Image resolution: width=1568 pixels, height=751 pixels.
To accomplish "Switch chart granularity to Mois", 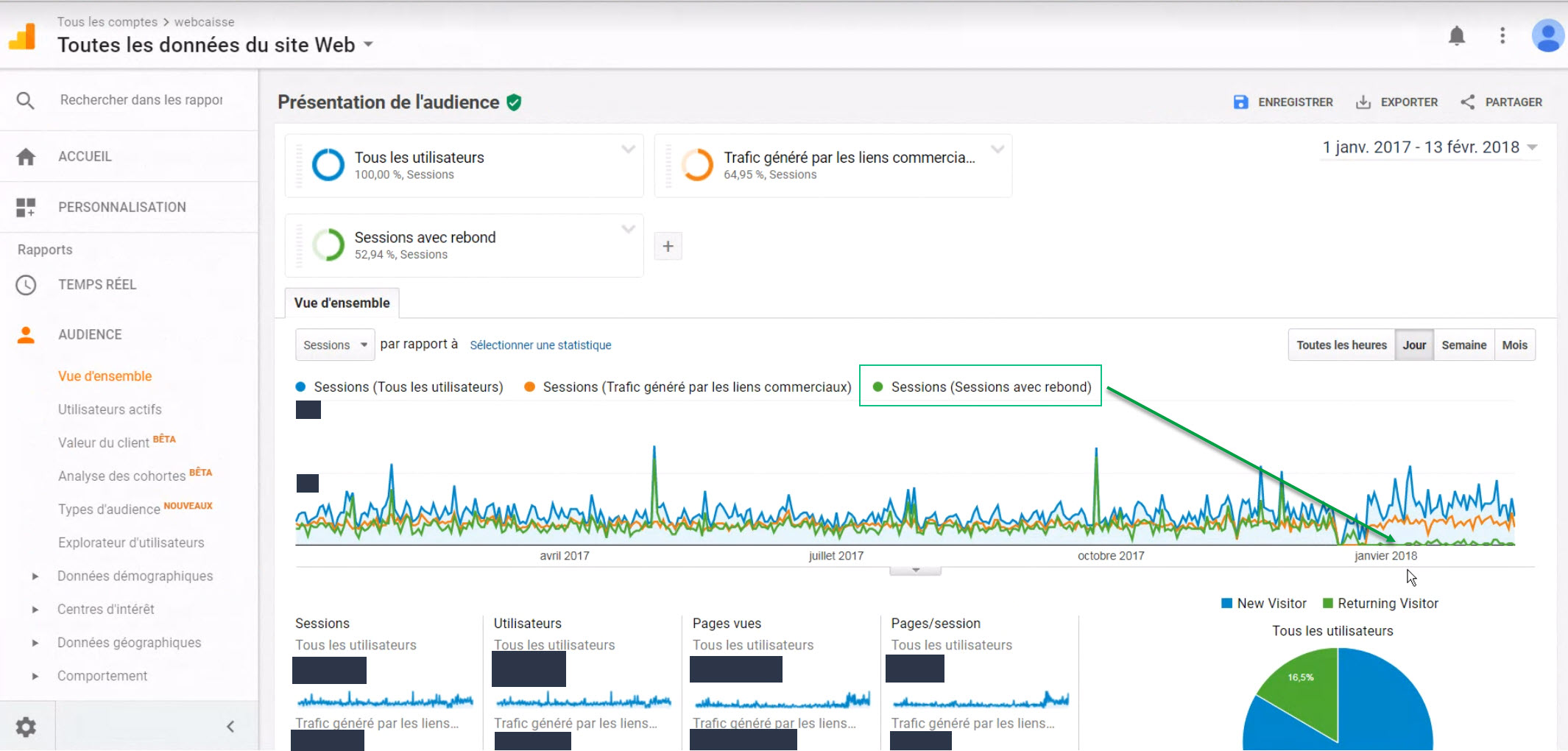I will pyautogui.click(x=1514, y=345).
